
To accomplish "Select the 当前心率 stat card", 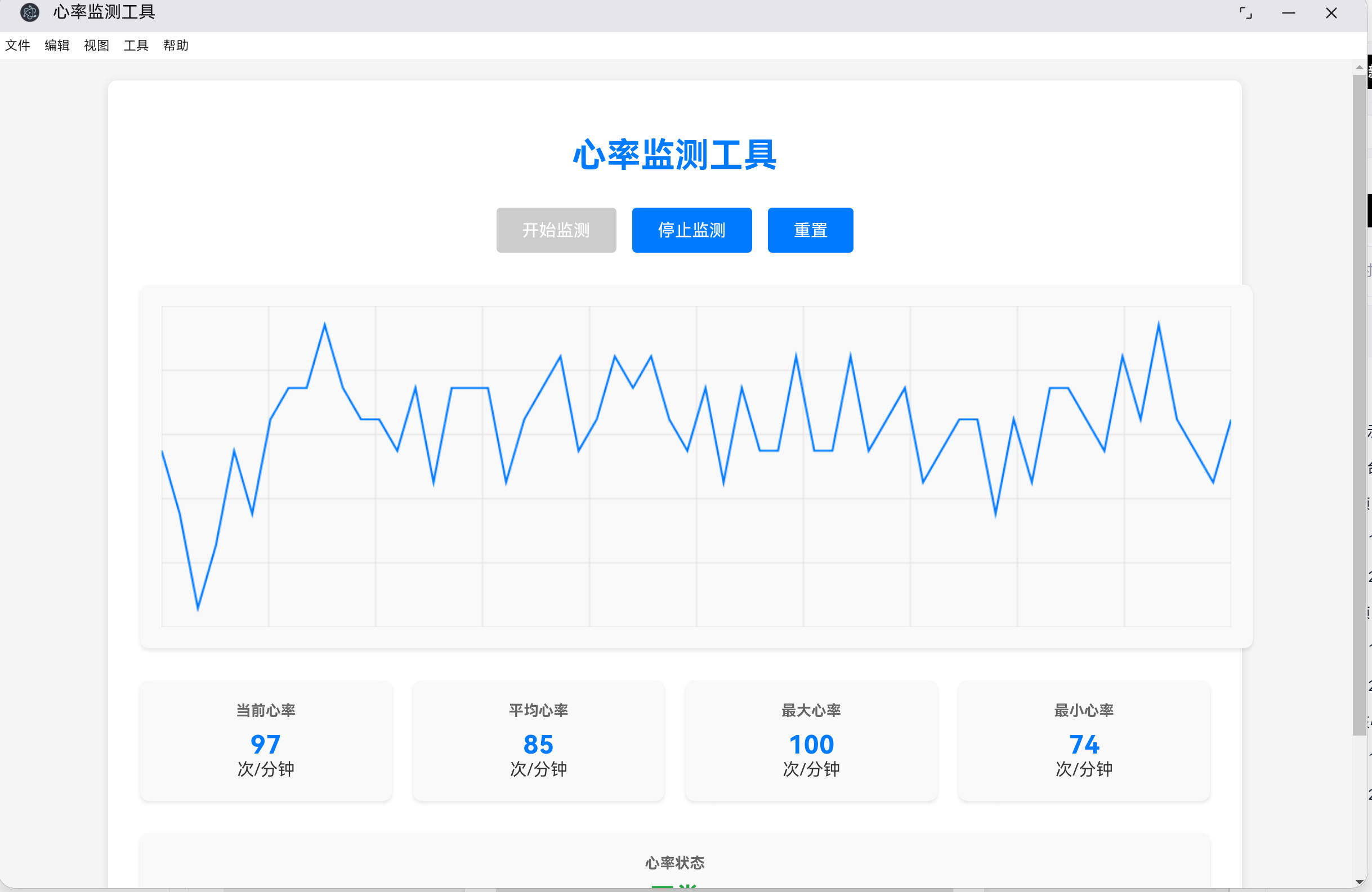I will click(x=266, y=742).
